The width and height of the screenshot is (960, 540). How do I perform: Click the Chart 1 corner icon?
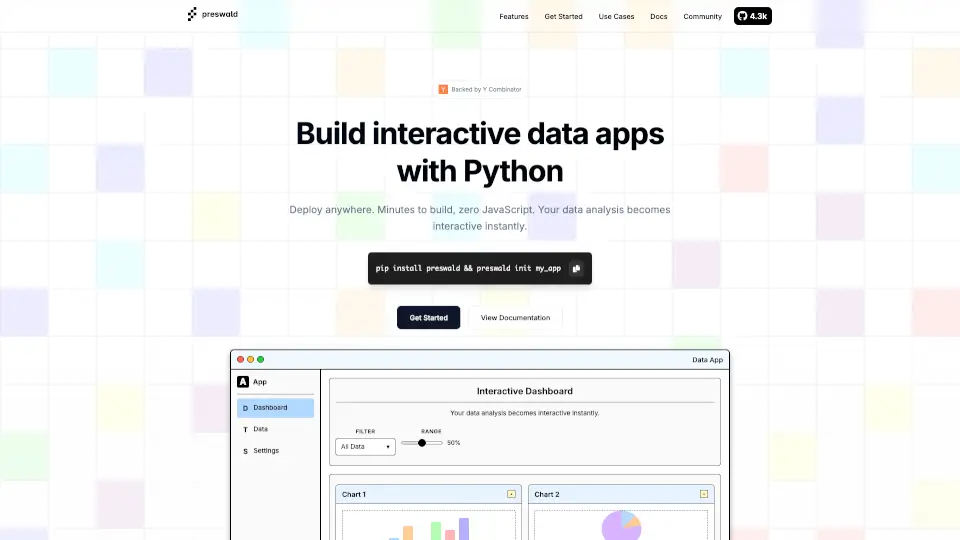pos(512,494)
